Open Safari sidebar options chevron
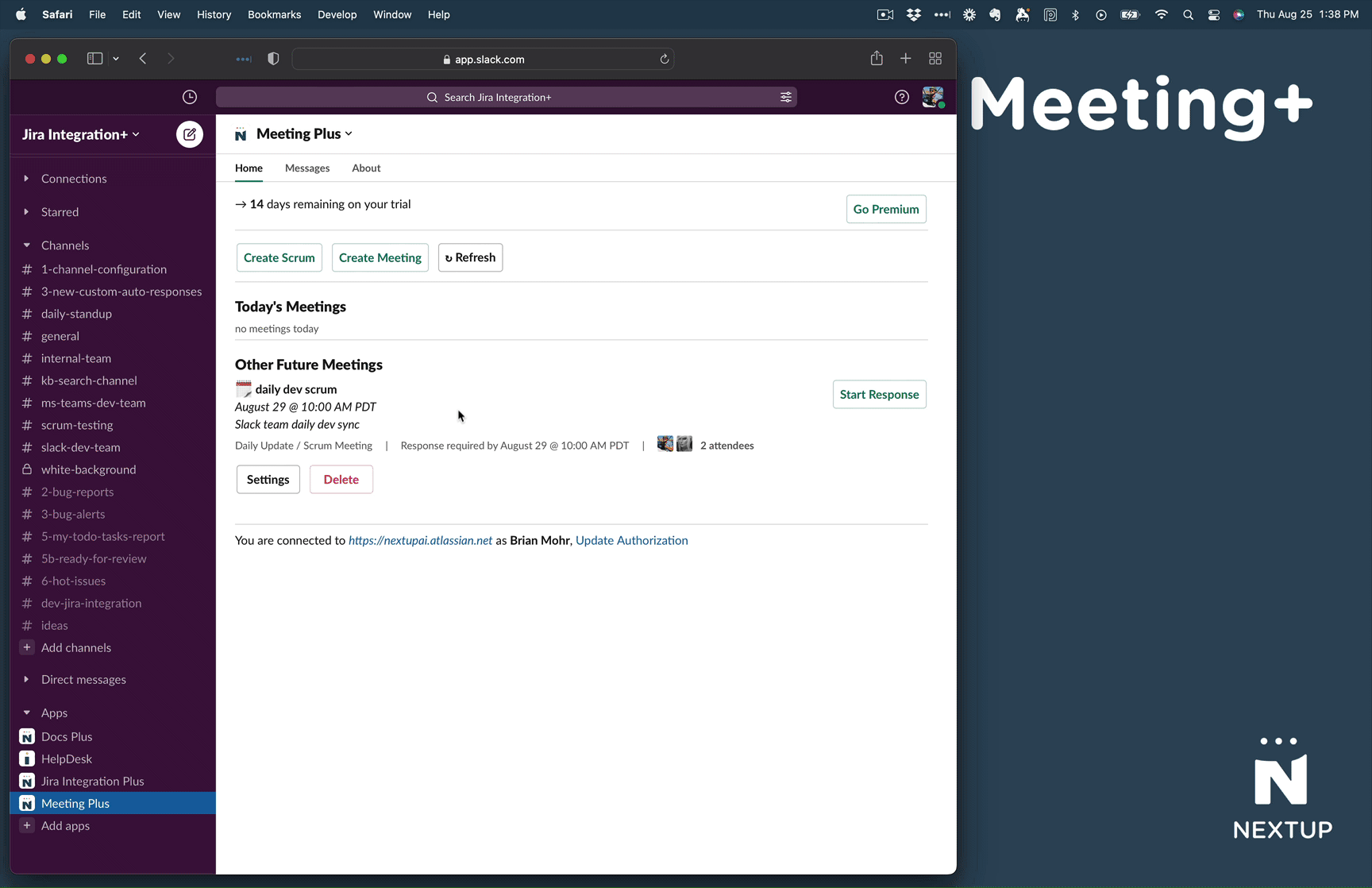This screenshot has width=1372, height=888. (x=116, y=59)
